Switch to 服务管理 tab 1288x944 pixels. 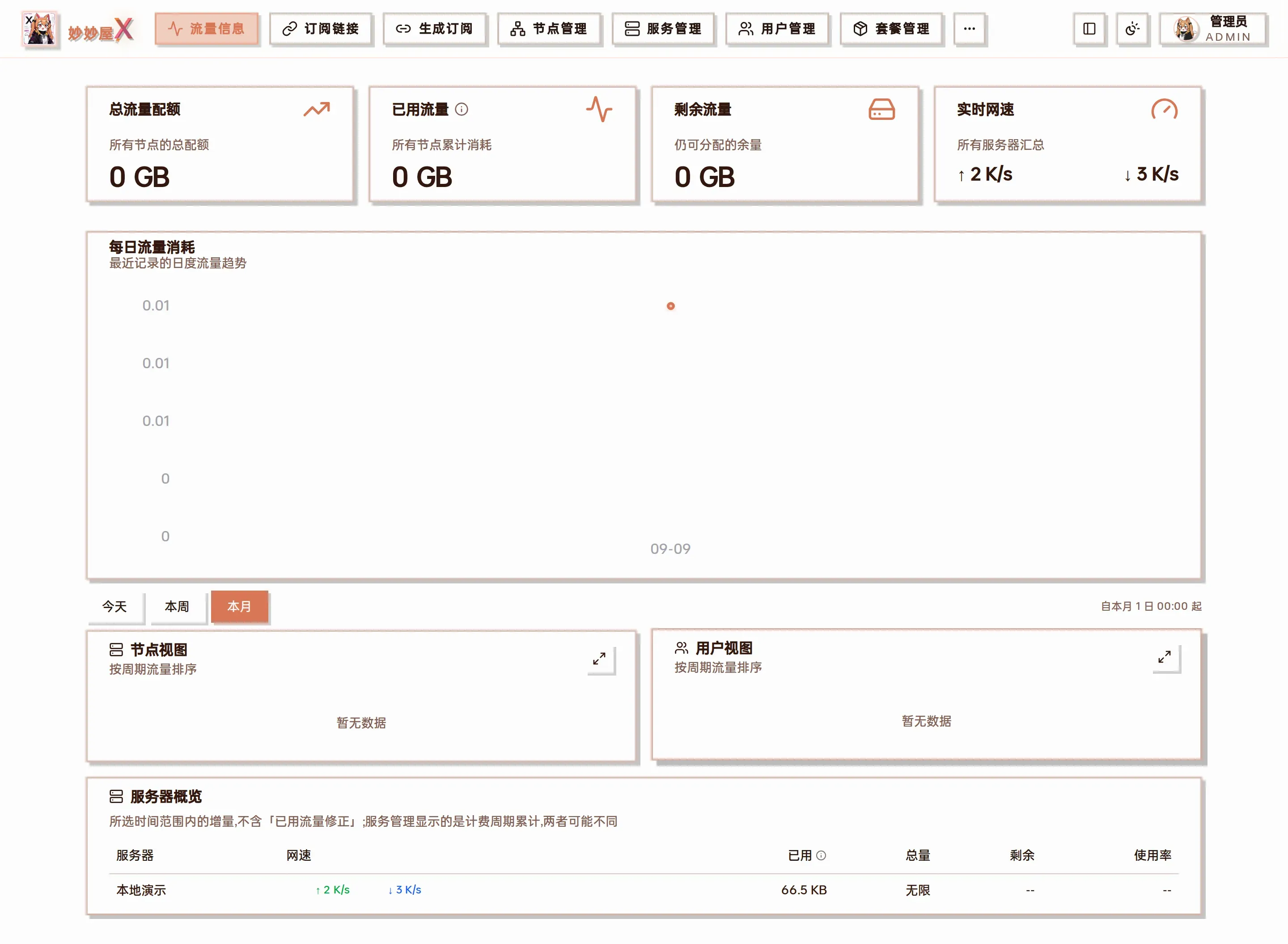(x=663, y=29)
